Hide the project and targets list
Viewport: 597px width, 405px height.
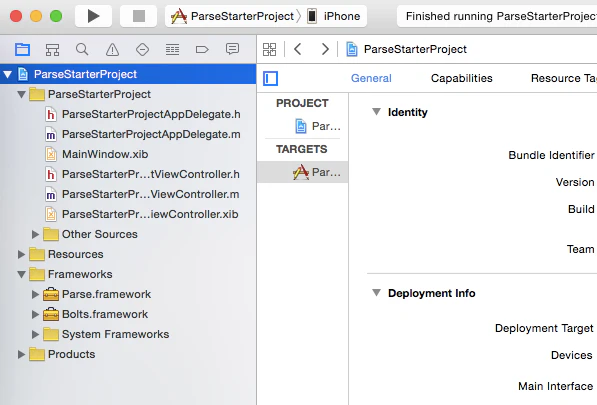click(270, 78)
